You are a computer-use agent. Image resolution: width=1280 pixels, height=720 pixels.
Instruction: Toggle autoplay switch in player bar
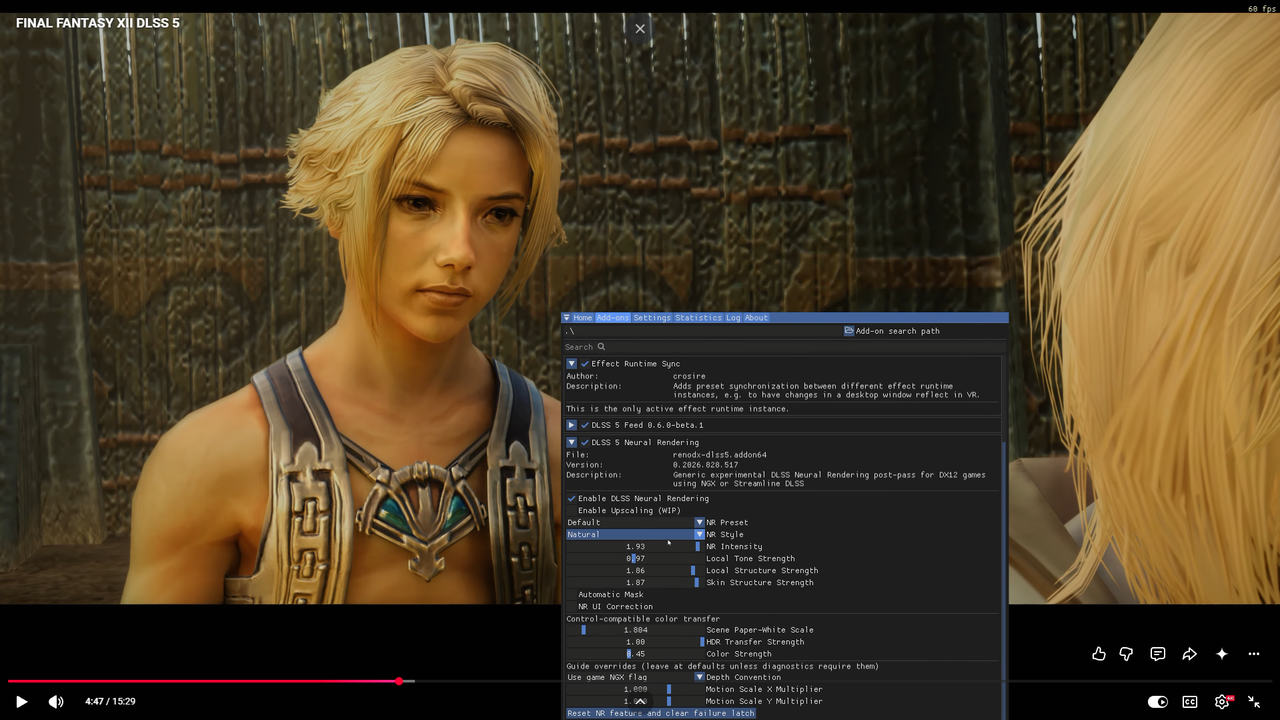[x=1157, y=702]
